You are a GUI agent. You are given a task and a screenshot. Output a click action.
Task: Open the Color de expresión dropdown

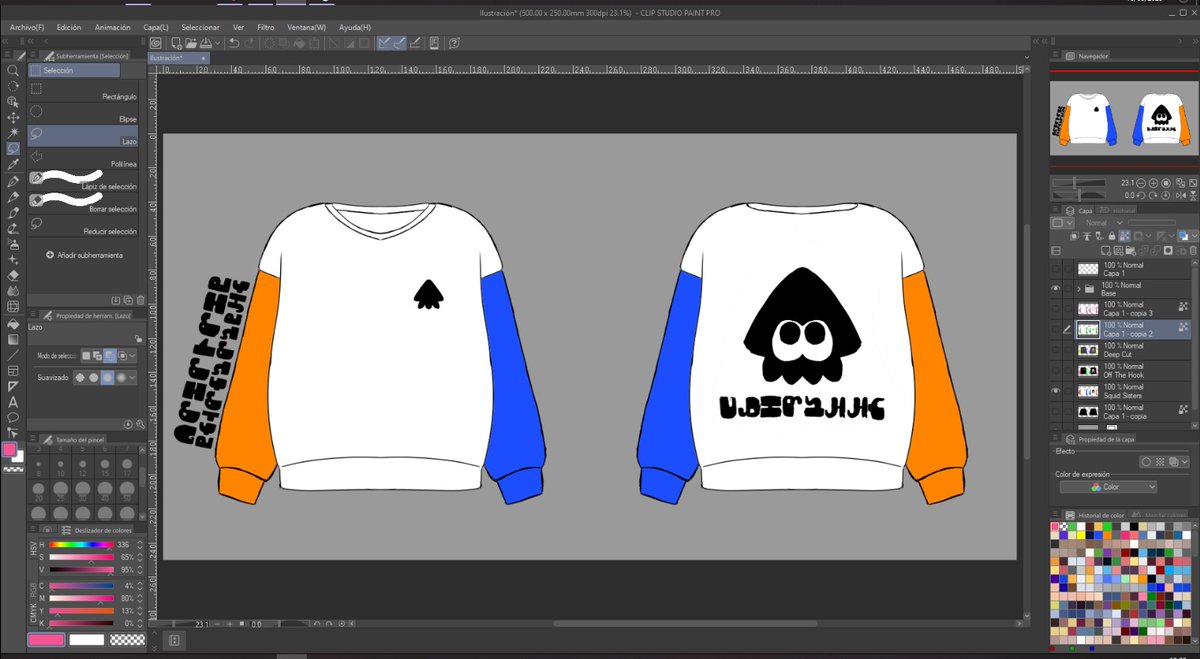1108,487
